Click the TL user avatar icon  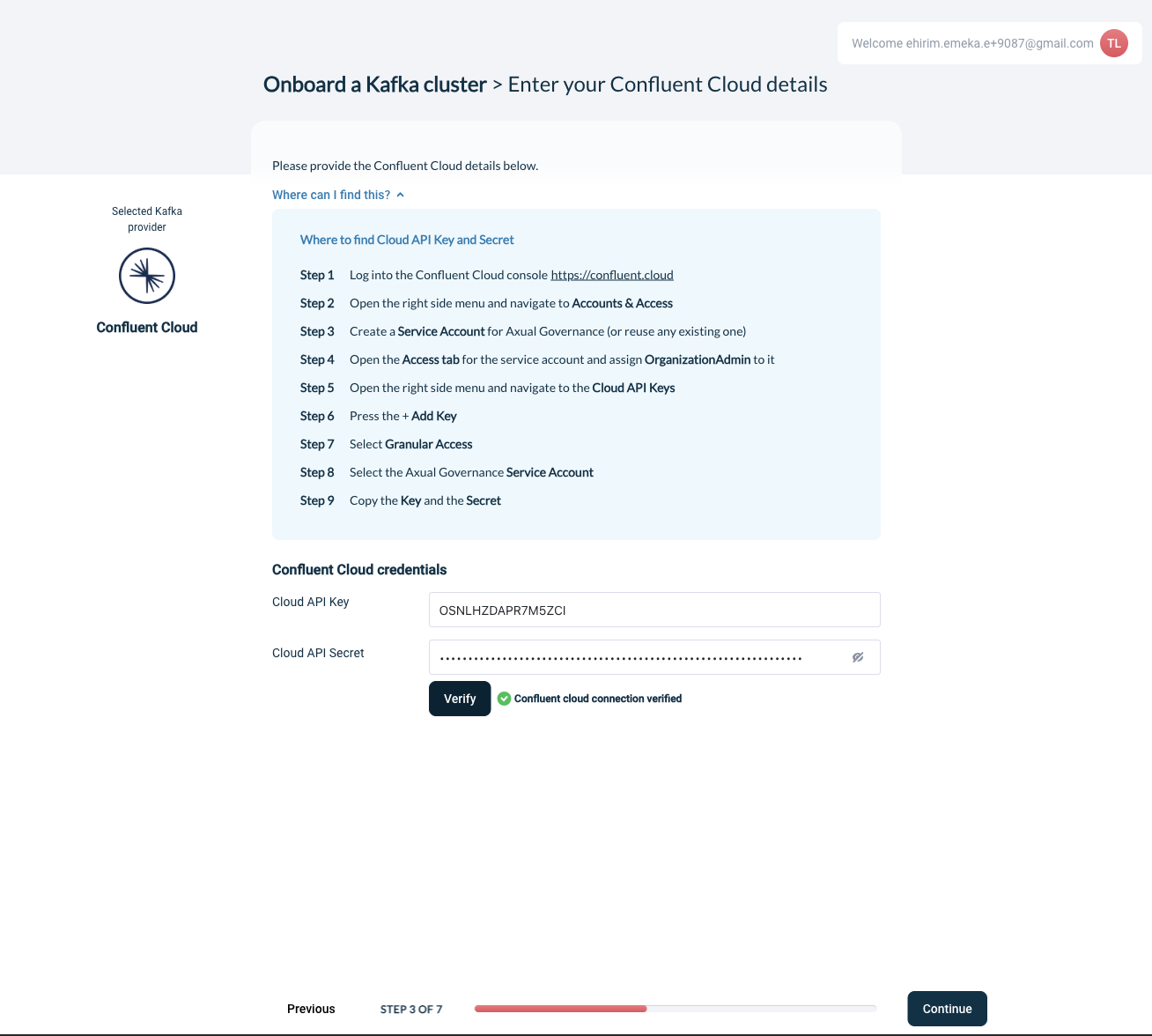click(1114, 43)
